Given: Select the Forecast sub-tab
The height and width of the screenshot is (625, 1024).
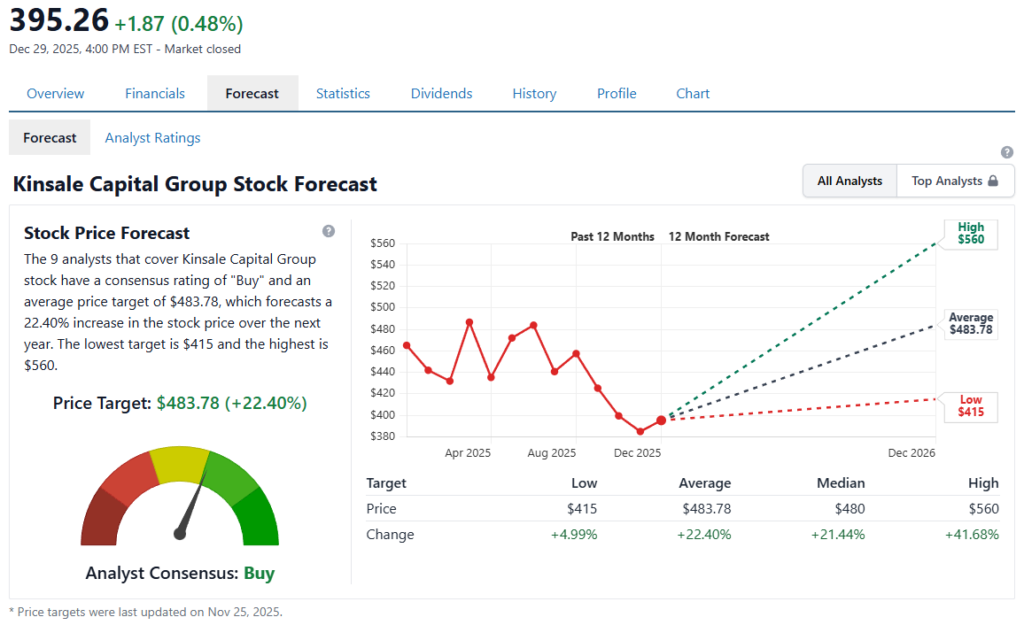Looking at the screenshot, I should coord(49,137).
